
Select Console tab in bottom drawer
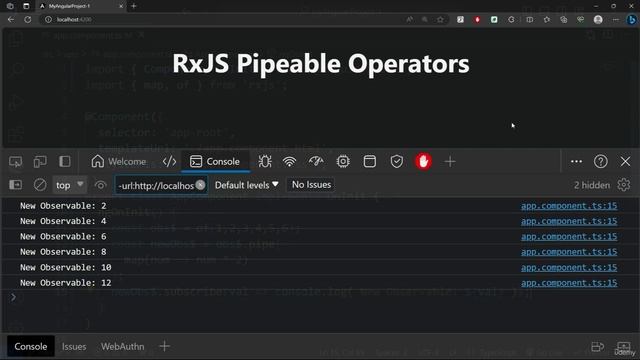click(x=31, y=347)
